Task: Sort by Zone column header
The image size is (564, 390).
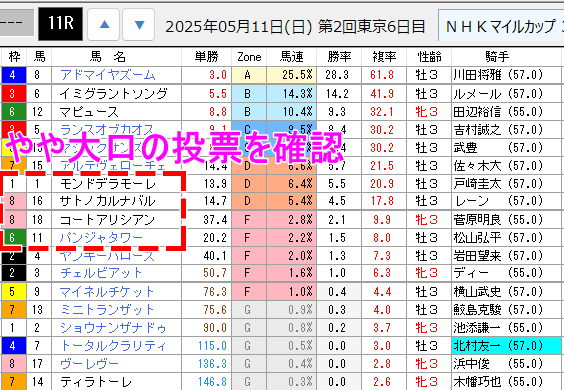Action: click(249, 56)
